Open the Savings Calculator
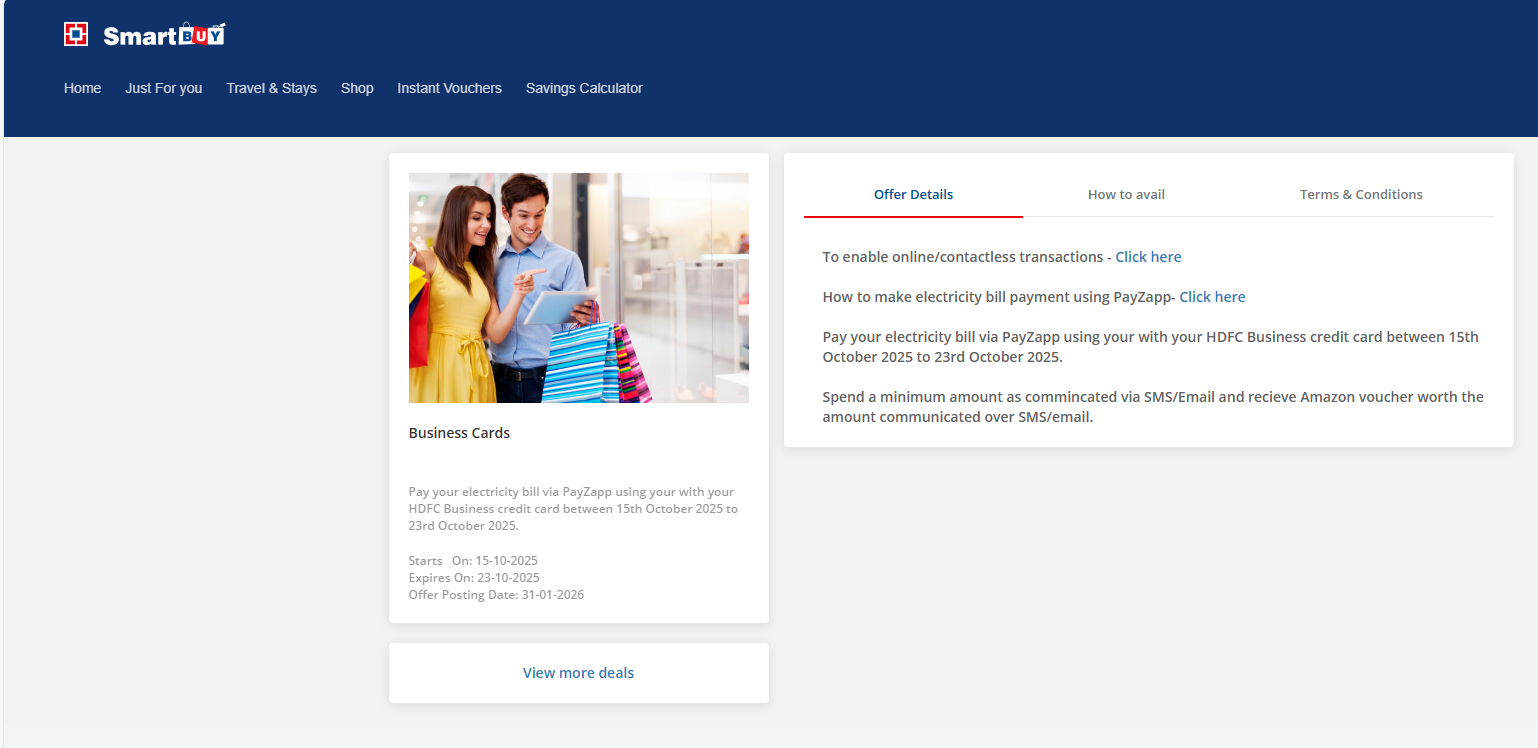1538x748 pixels. [584, 88]
